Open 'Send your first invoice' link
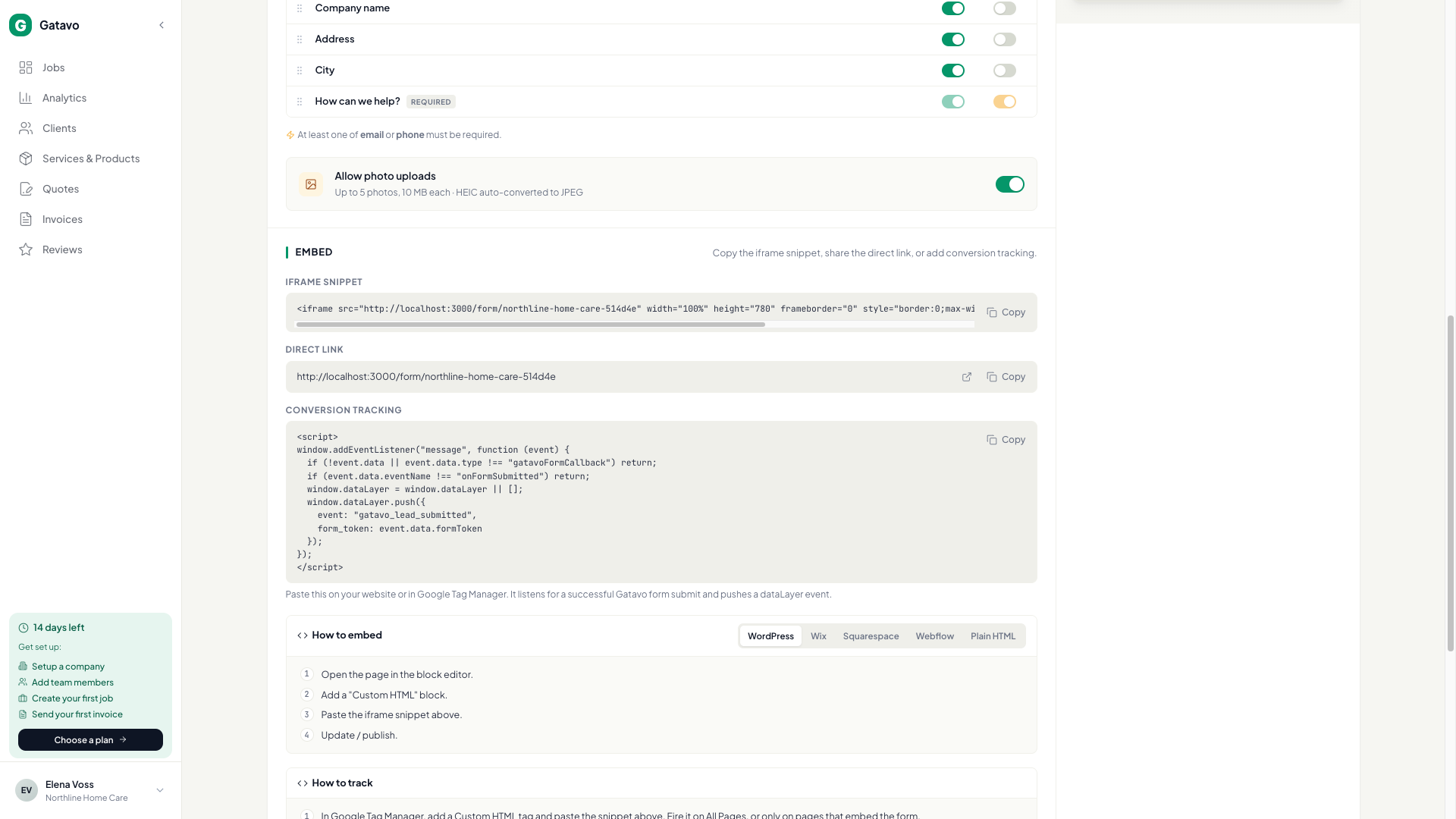The width and height of the screenshot is (1456, 819). pyautogui.click(x=77, y=714)
